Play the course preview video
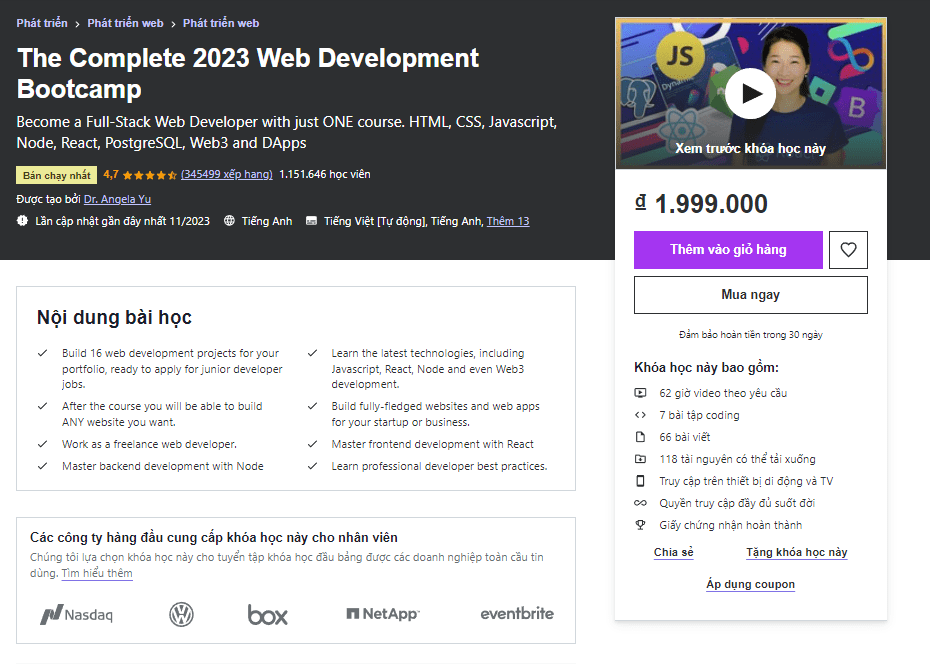930x664 pixels. tap(750, 94)
